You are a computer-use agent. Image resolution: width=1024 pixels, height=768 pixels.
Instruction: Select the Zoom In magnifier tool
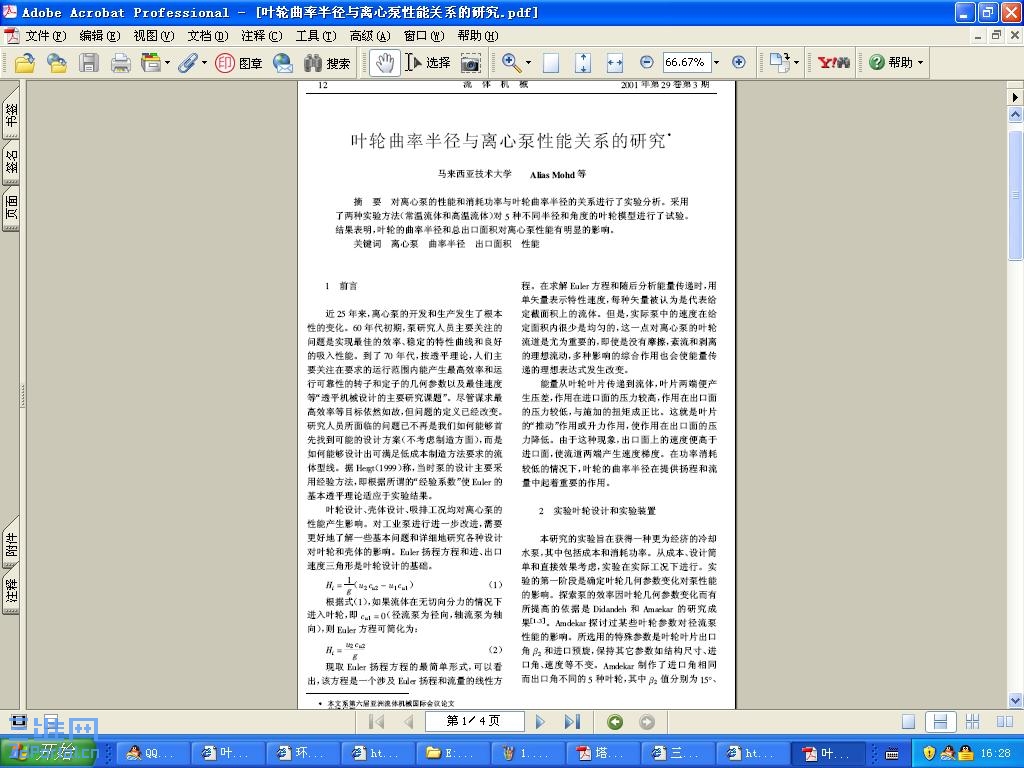[511, 63]
